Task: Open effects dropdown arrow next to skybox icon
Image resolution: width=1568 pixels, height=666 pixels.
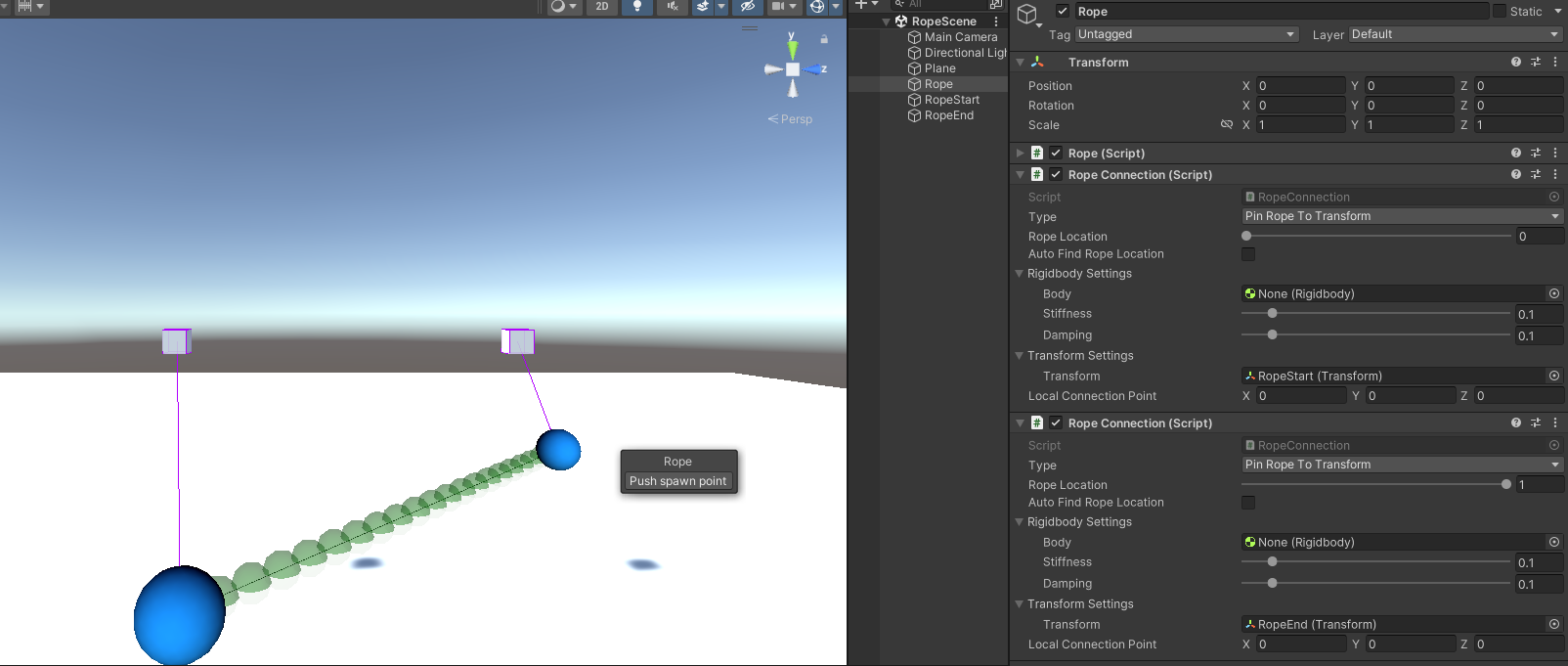Action: tap(721, 7)
